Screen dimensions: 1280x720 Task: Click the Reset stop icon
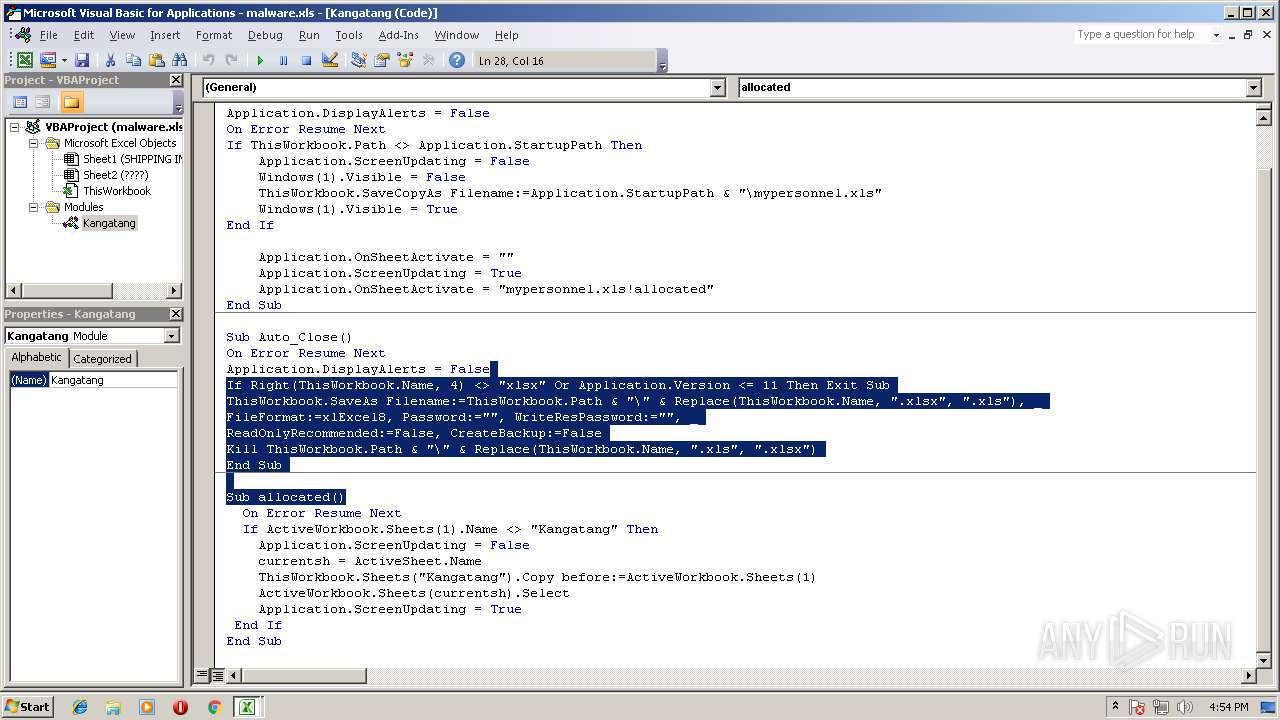(306, 60)
